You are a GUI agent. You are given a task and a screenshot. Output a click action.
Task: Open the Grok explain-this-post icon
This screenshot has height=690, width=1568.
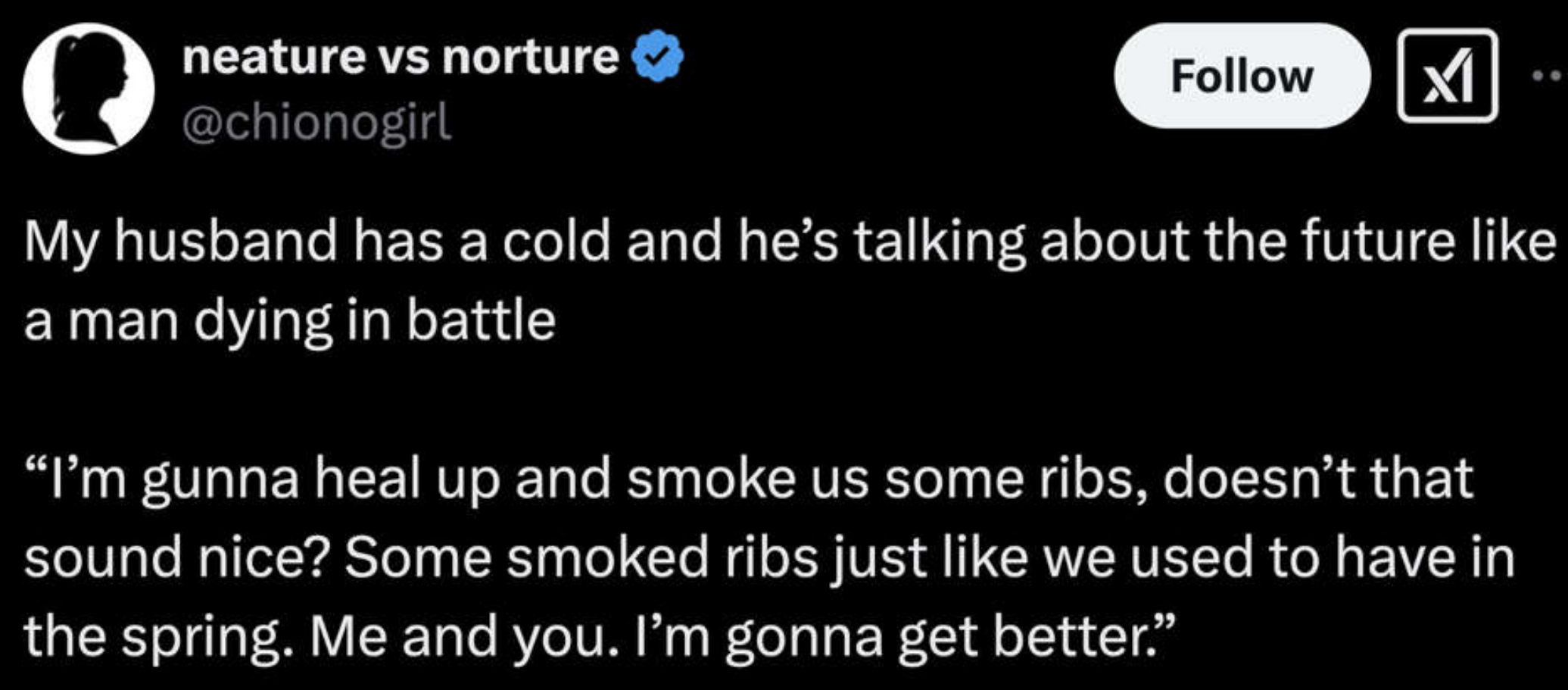[x=1447, y=76]
